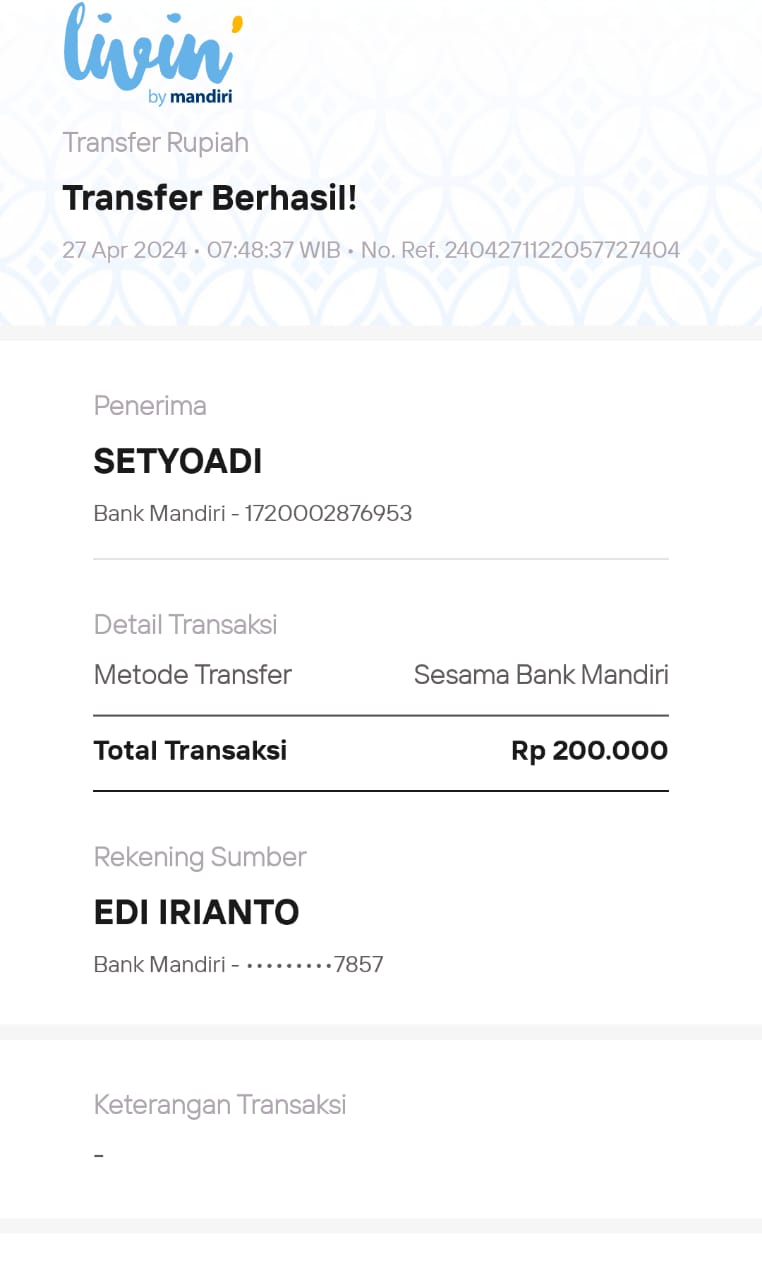The image size is (762, 1280).
Task: Click the transaction date 27 Apr 2024
Action: [124, 250]
